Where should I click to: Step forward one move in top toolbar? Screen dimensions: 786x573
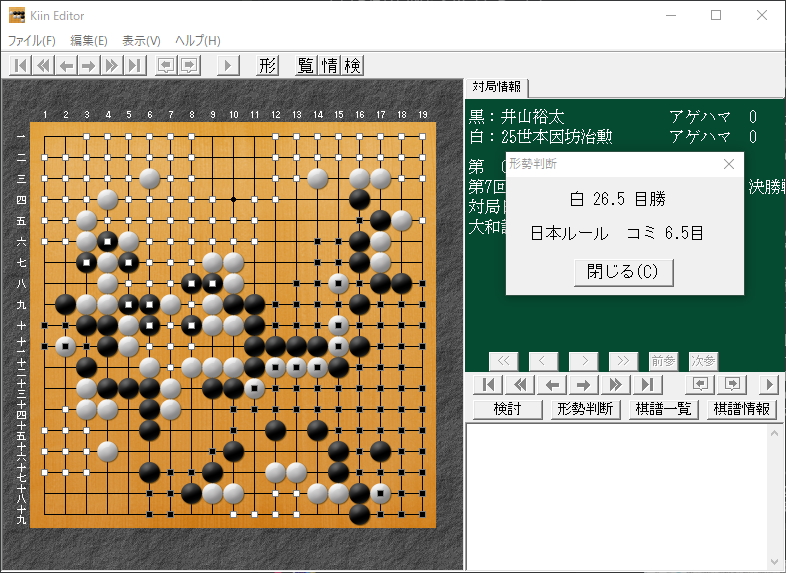89,65
